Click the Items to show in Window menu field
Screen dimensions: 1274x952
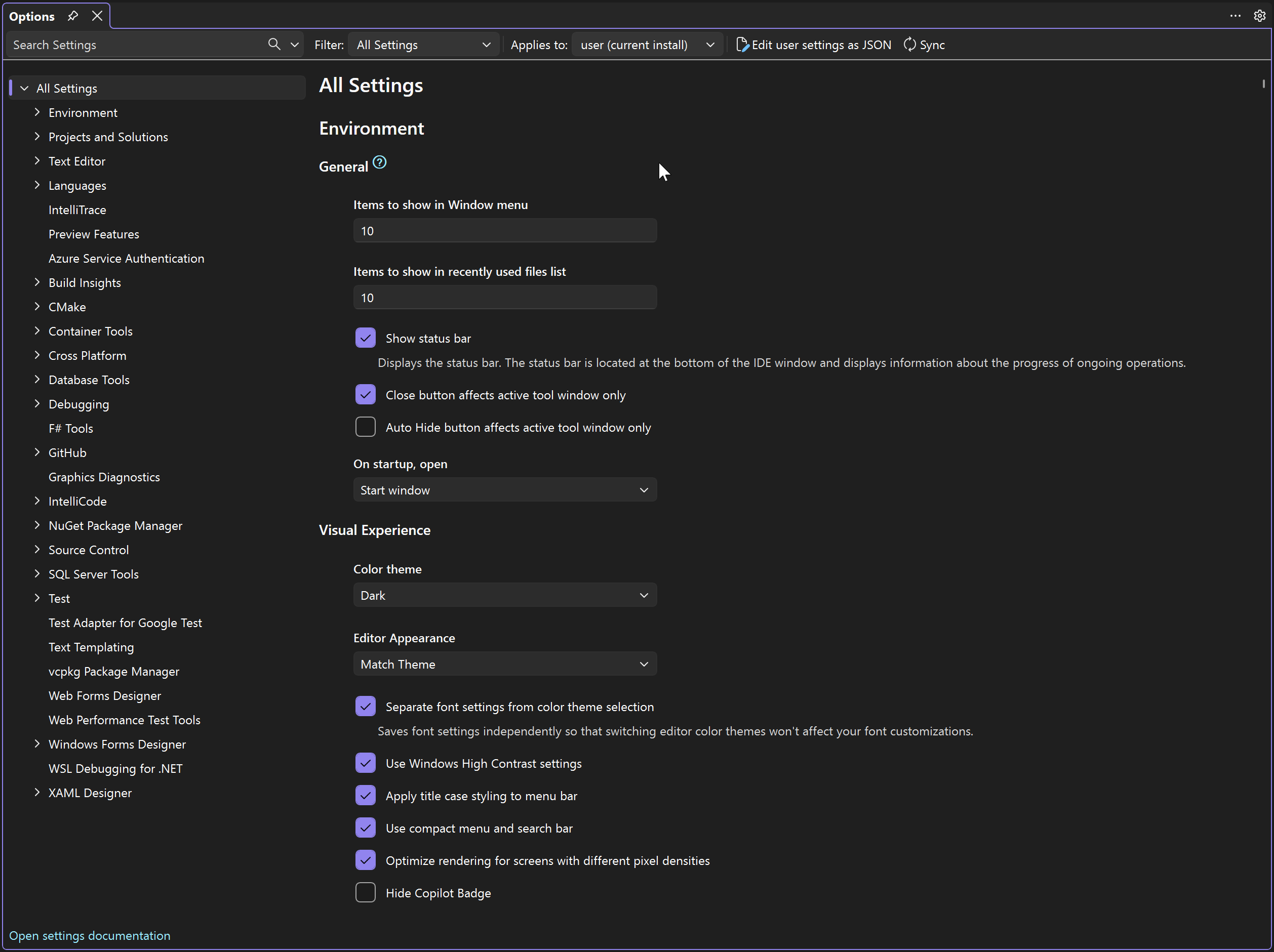[x=504, y=230]
